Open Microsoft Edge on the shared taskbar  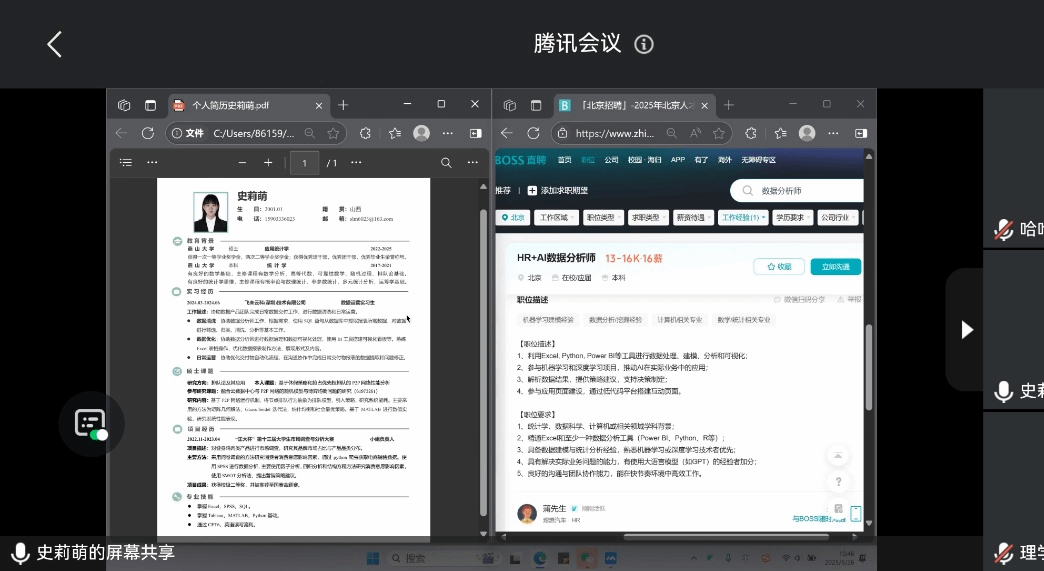tap(539, 558)
